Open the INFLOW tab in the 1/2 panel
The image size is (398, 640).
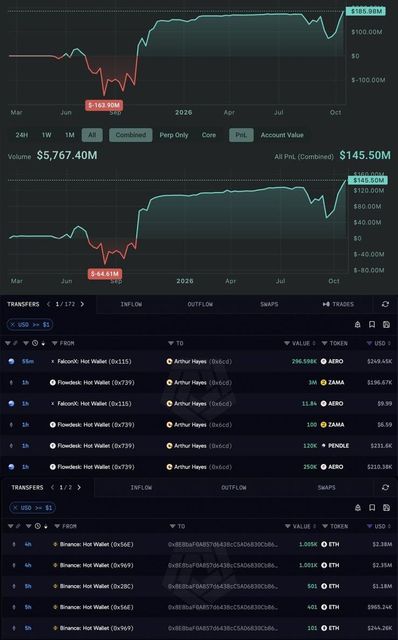141,487
